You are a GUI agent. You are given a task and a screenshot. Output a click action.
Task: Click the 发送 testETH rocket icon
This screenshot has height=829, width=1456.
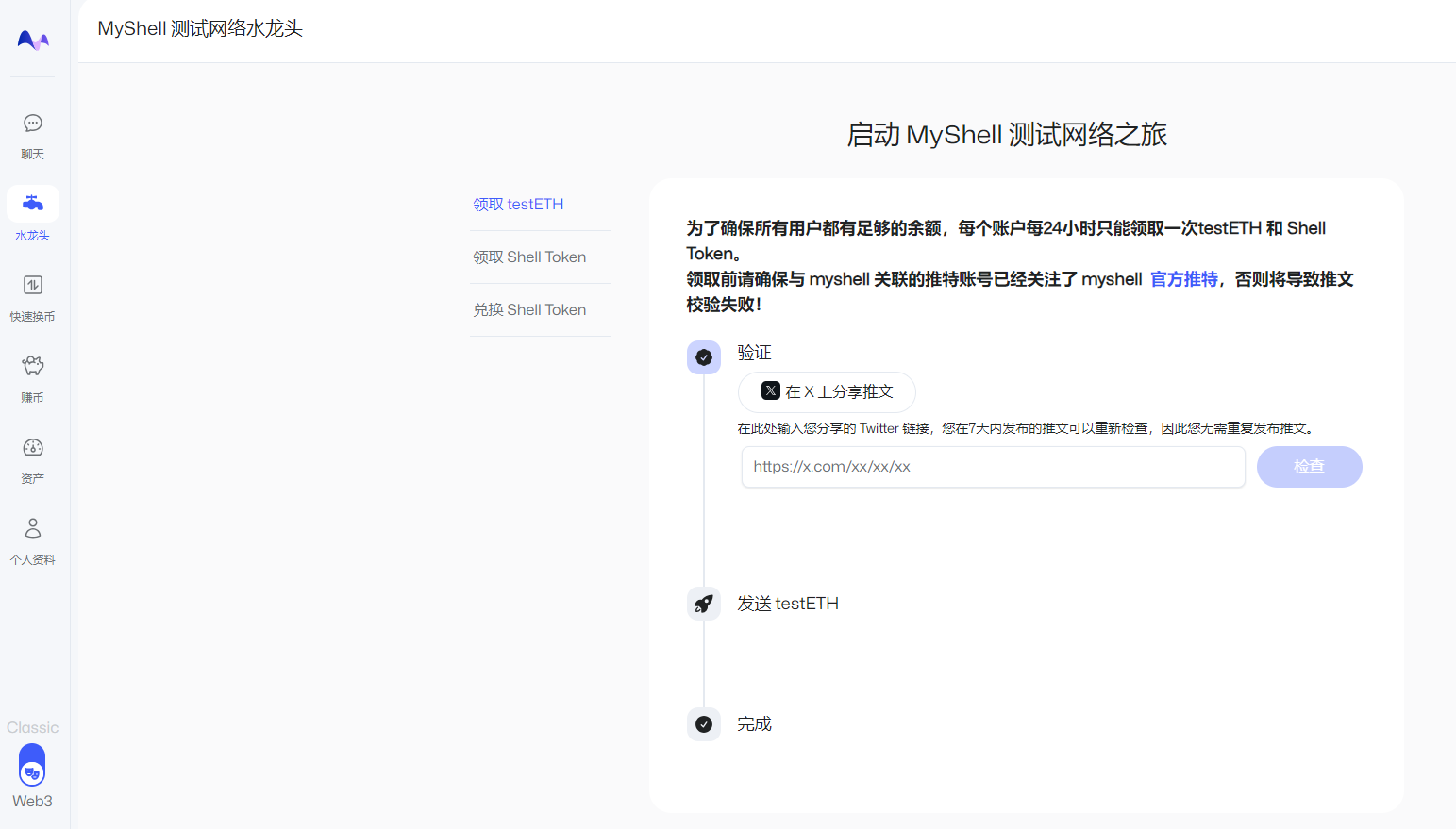click(x=704, y=604)
